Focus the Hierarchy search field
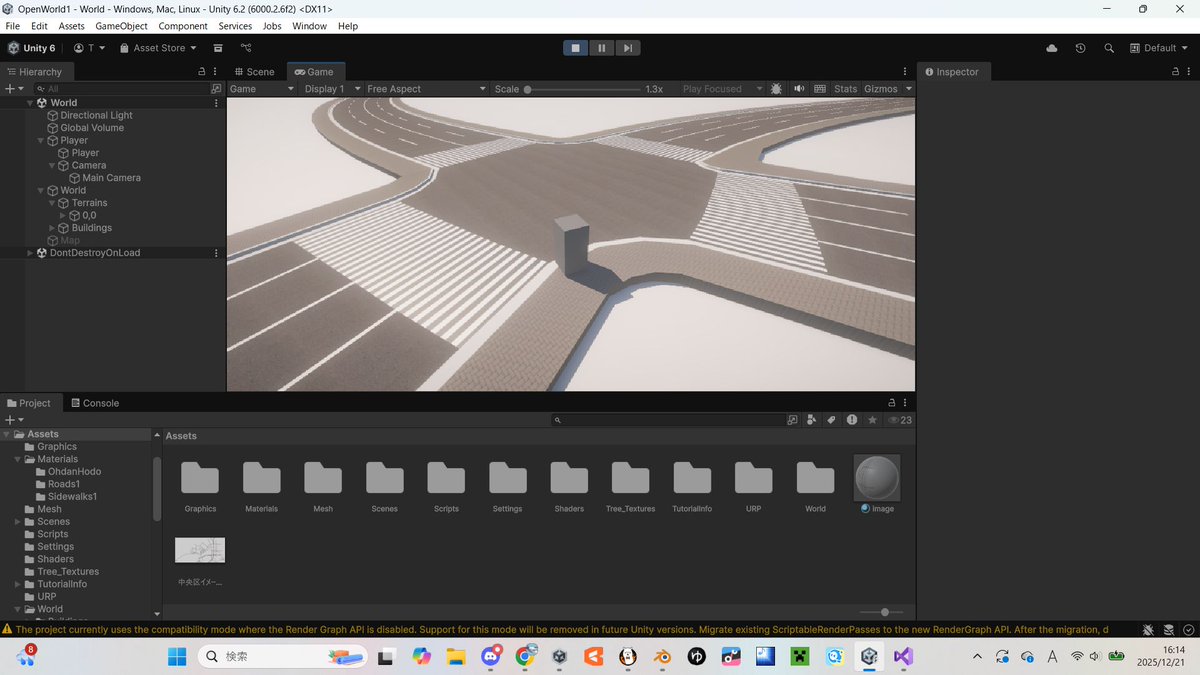Viewport: 1200px width, 675px height. [x=120, y=89]
